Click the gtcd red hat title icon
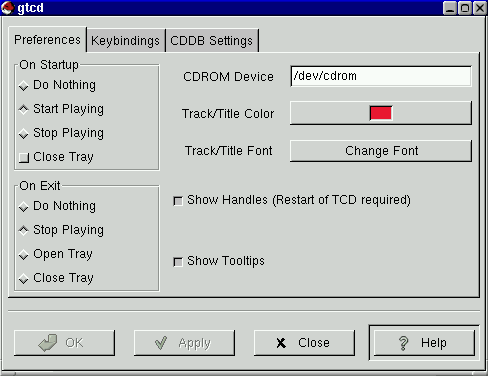 [x=7, y=8]
